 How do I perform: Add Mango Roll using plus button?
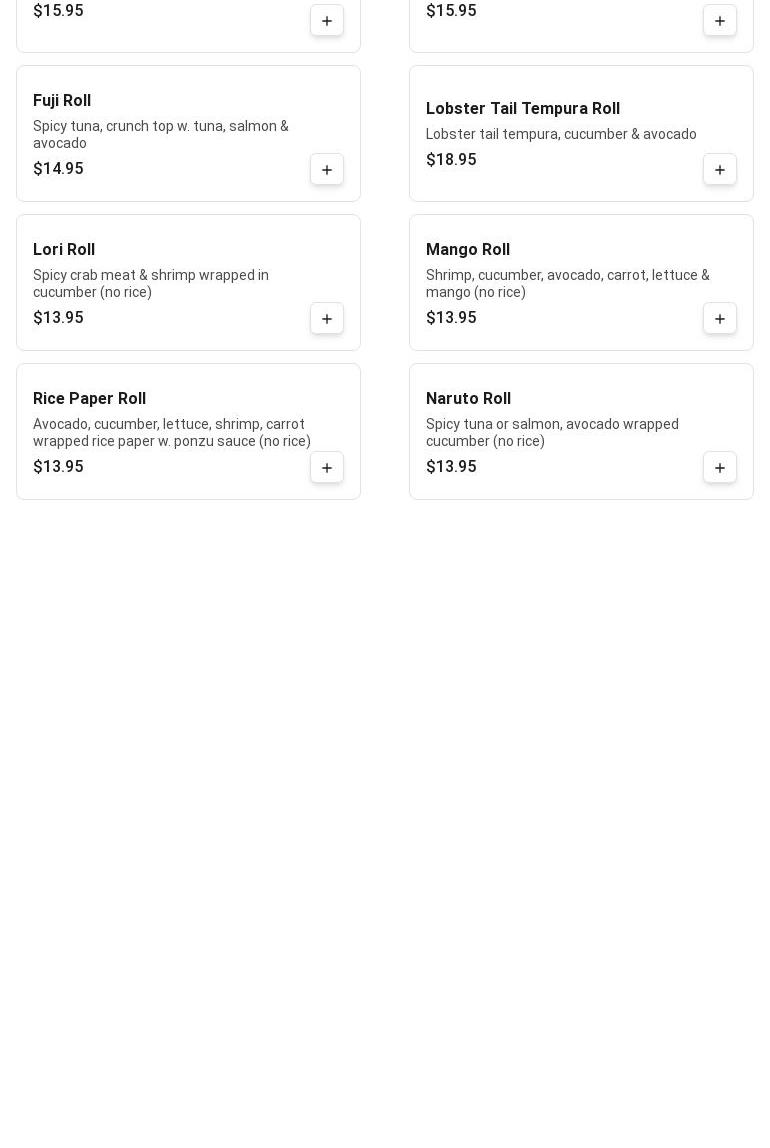tap(720, 319)
